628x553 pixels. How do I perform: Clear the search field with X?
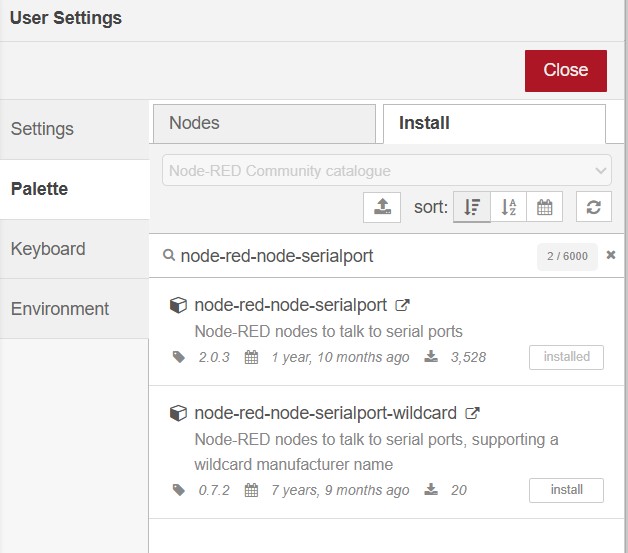point(611,255)
